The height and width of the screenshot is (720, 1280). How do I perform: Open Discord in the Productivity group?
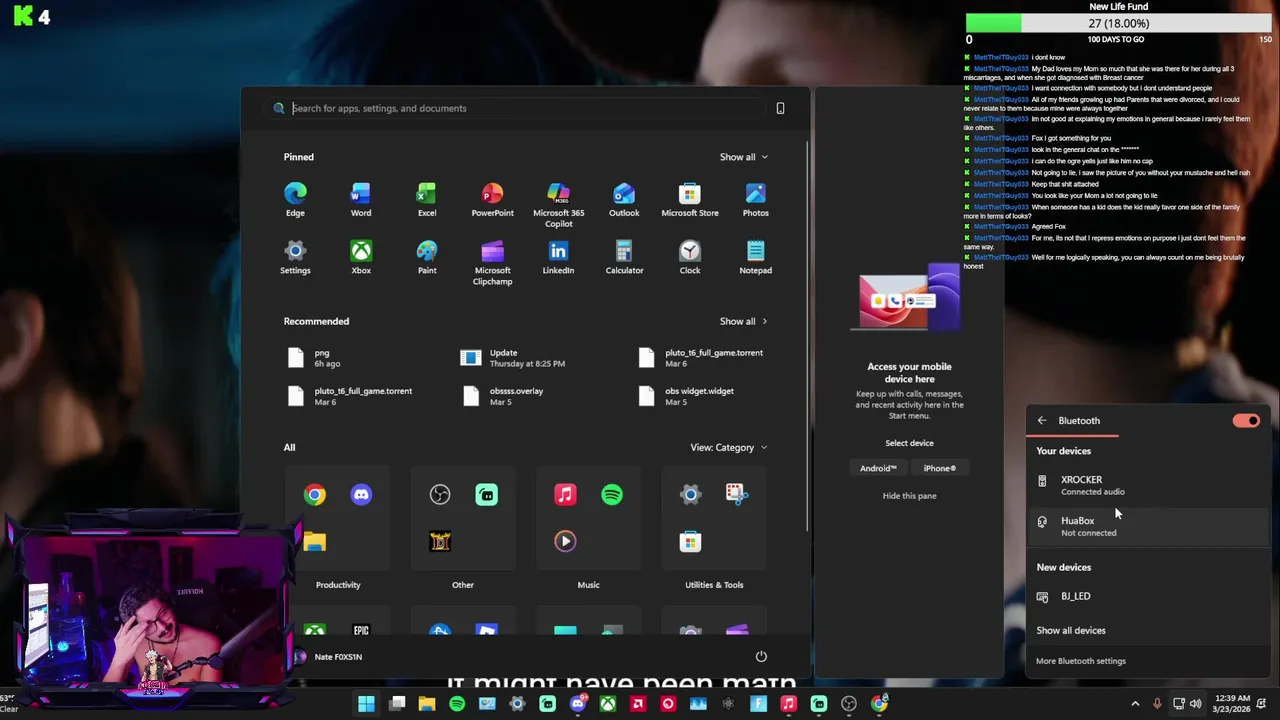[x=361, y=495]
